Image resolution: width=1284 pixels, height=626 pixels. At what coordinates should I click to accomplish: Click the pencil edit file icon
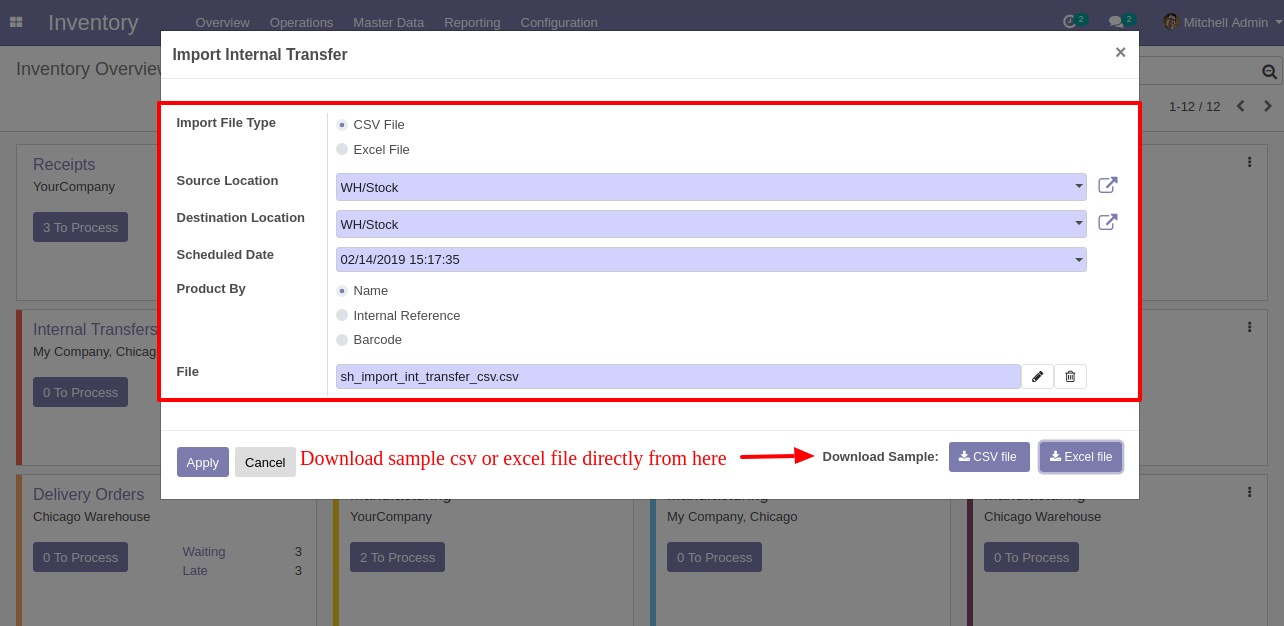1038,376
